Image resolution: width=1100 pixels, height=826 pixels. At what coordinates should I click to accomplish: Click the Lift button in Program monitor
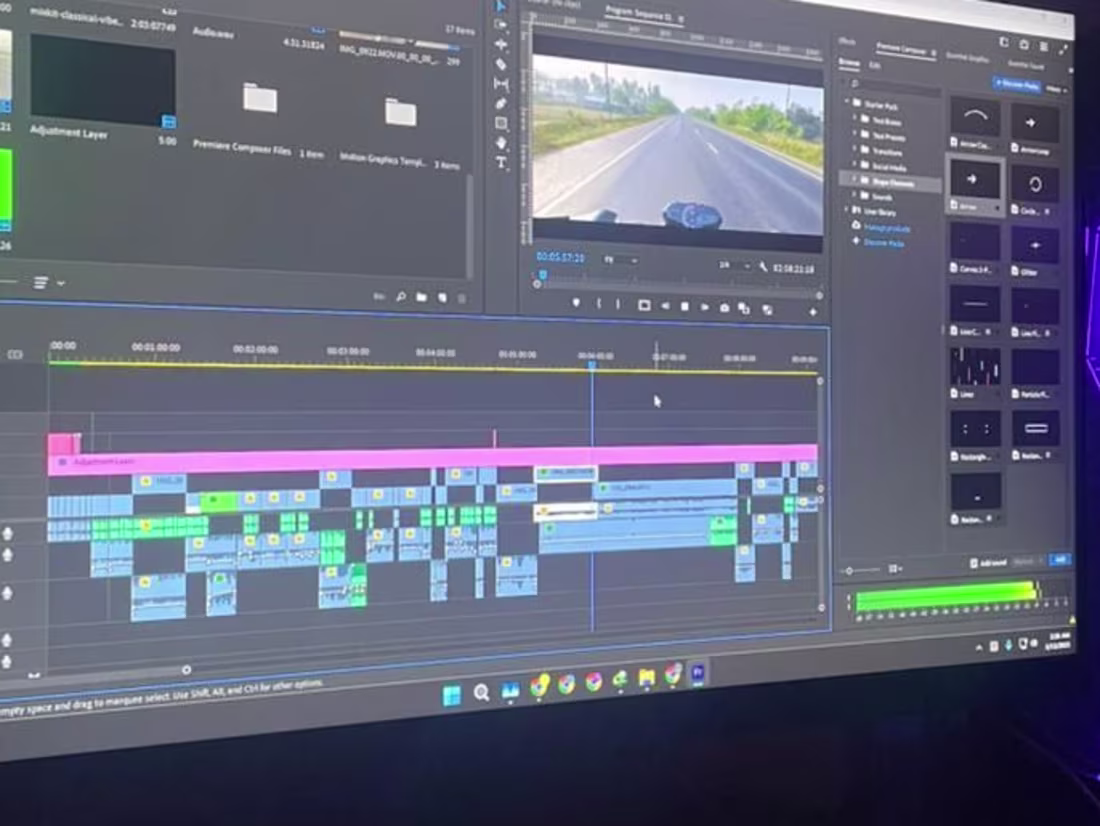click(744, 309)
